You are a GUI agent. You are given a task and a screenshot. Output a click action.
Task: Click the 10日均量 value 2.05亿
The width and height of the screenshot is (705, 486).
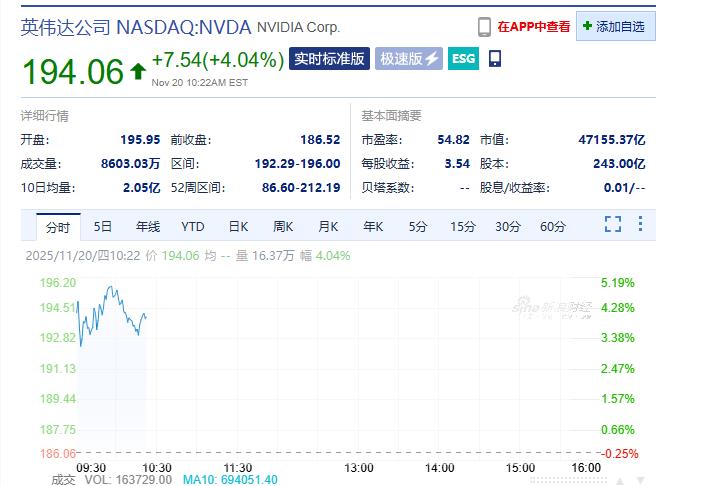click(x=142, y=187)
